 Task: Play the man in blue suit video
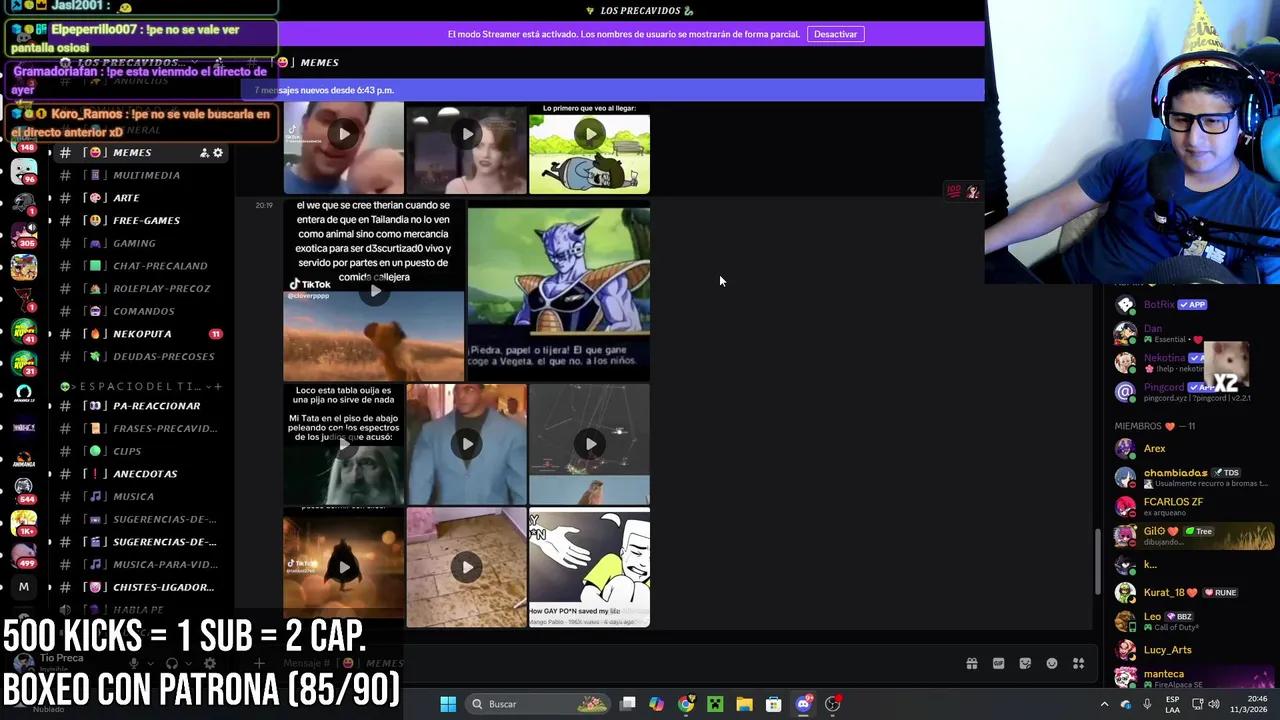tap(466, 444)
